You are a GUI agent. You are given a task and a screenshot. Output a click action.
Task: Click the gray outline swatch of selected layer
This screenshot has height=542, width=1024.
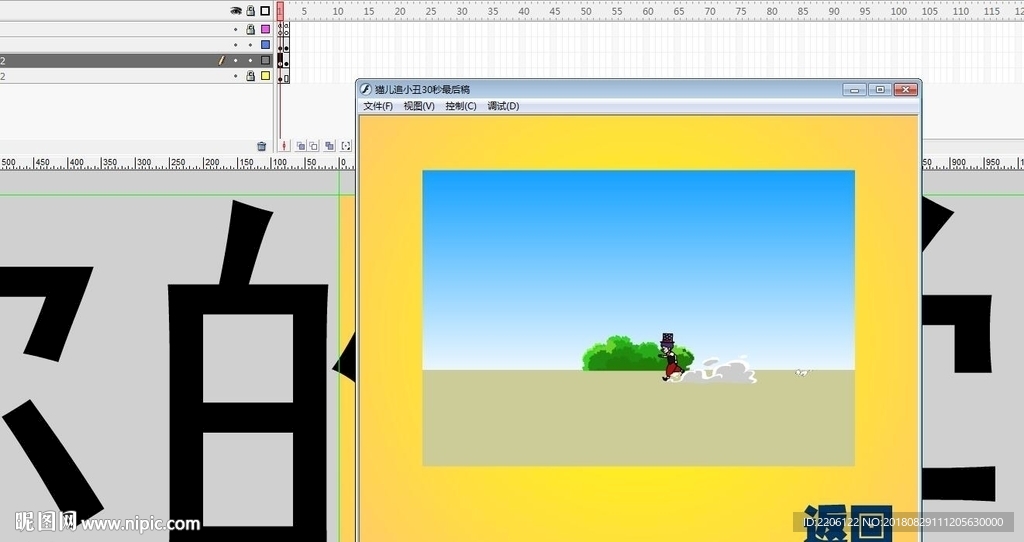coord(265,60)
